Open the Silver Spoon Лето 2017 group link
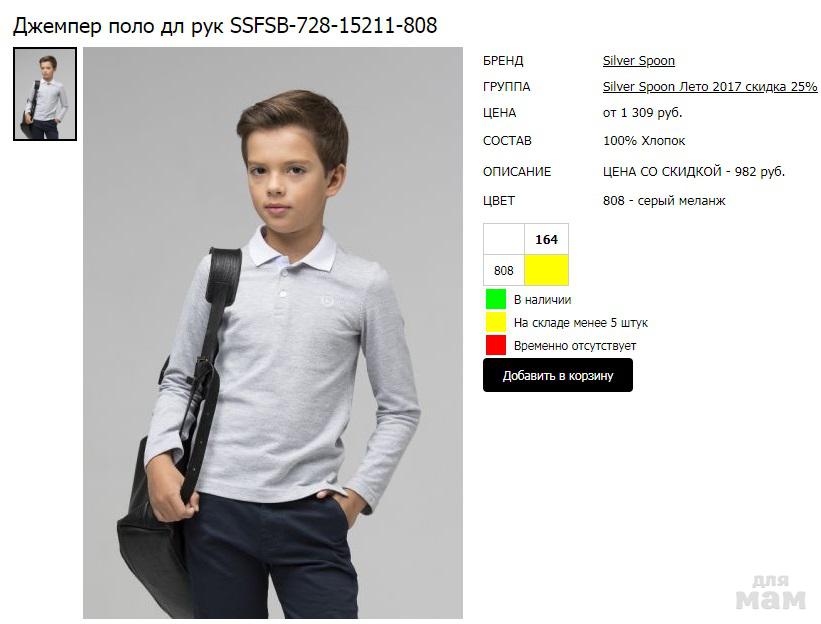Viewport: 821px width, 624px height. pos(709,87)
